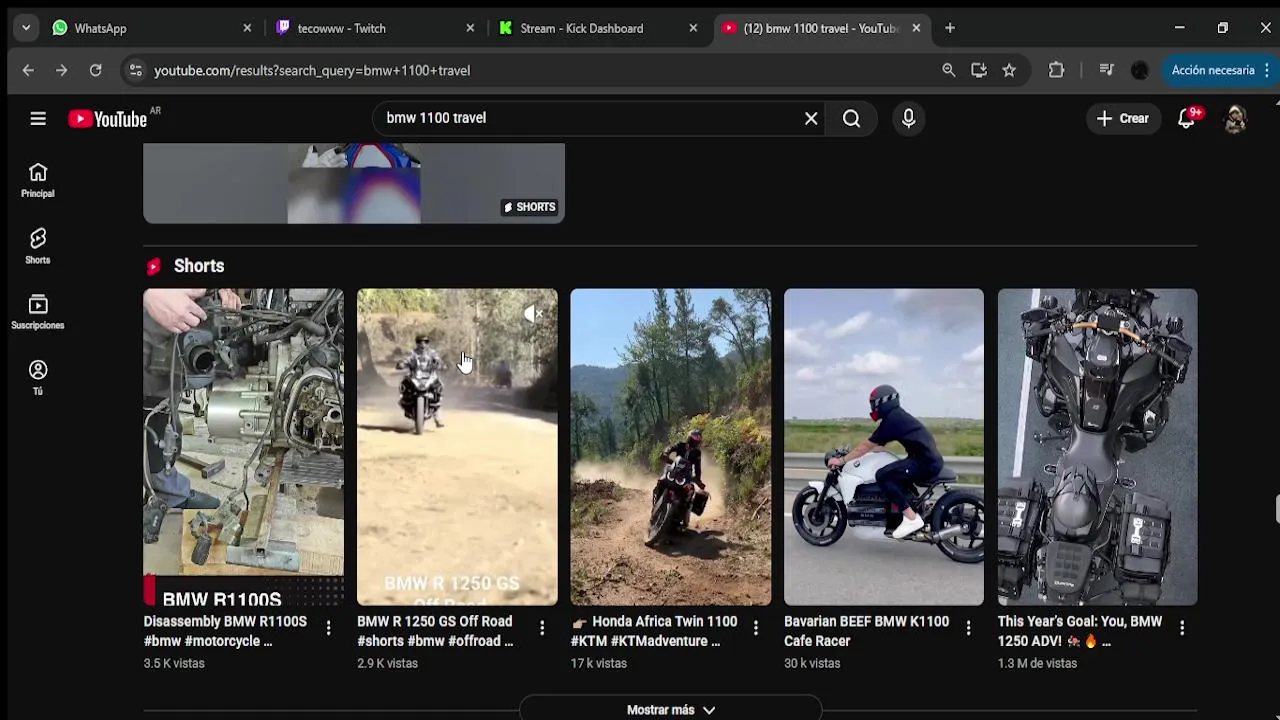
Task: Open Suscripciones in the sidebar
Action: pyautogui.click(x=38, y=312)
